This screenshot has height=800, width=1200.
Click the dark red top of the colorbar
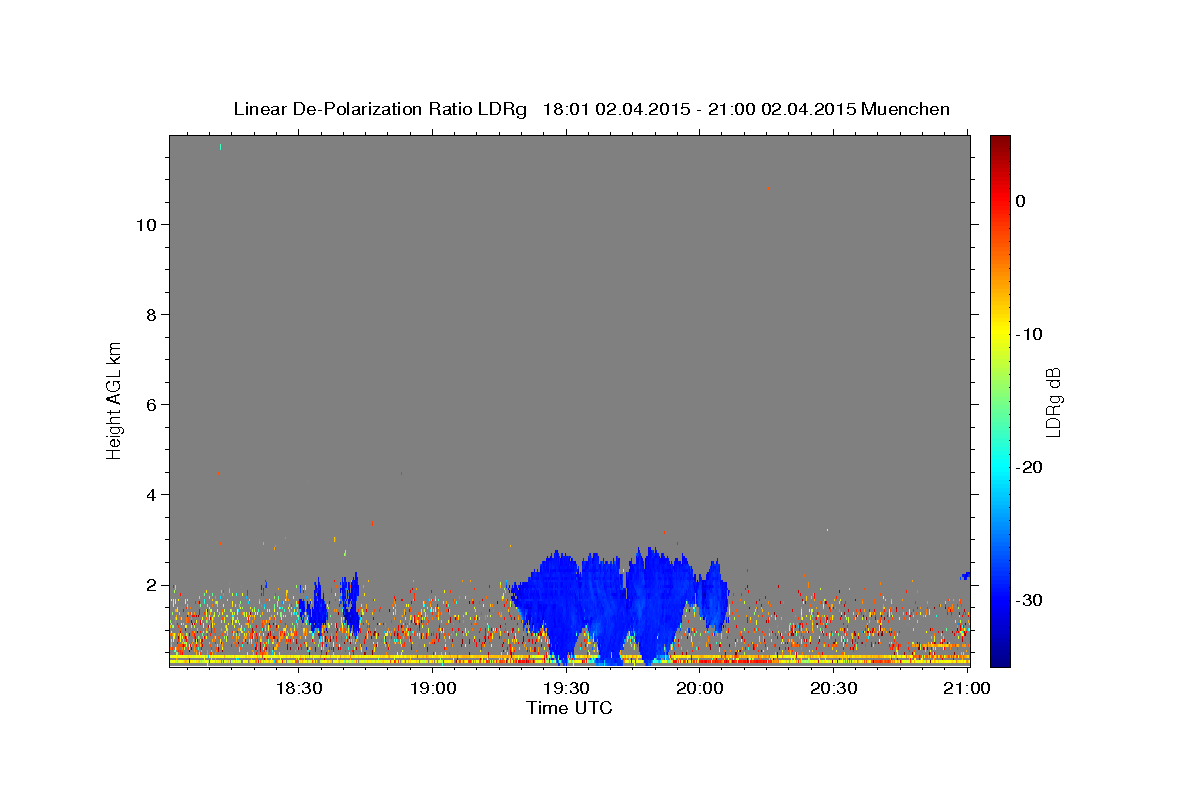[x=1000, y=145]
